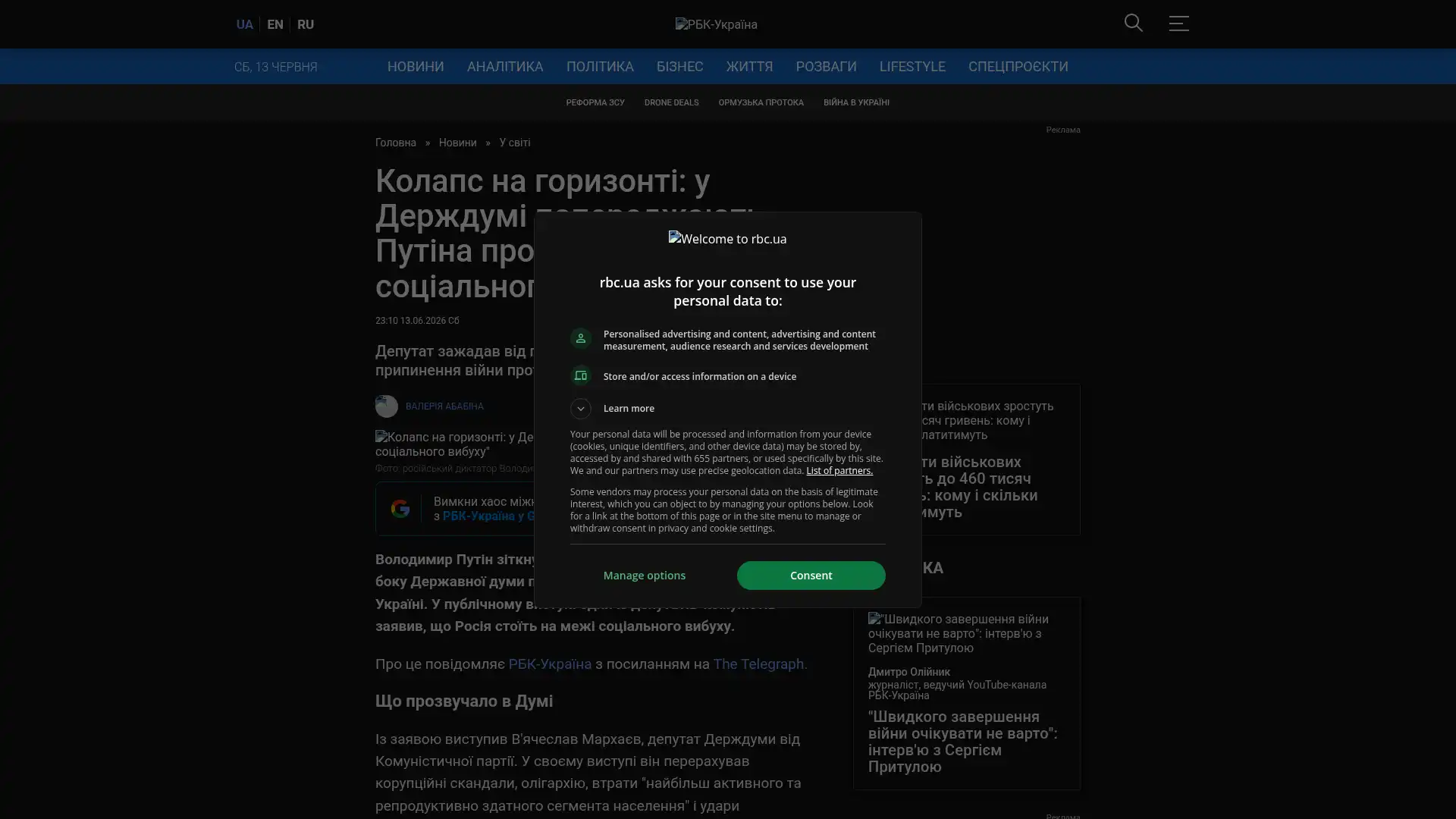Click the personalised advertising person icon

580,339
